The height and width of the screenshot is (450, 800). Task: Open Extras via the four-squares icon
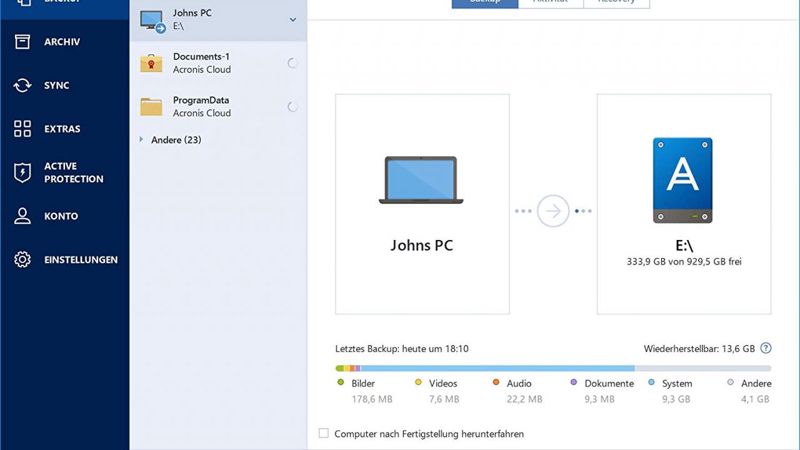coord(22,129)
